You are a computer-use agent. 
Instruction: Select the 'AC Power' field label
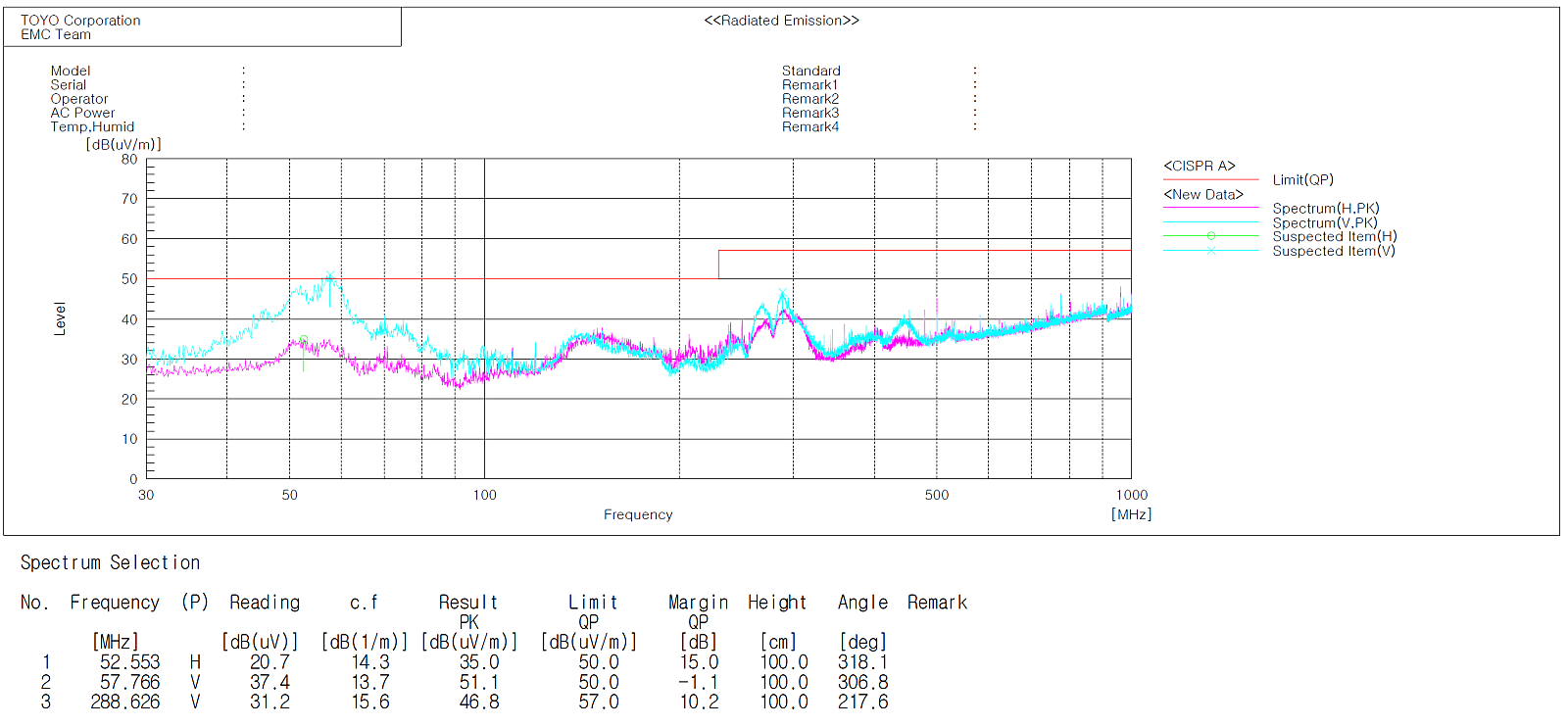82,113
